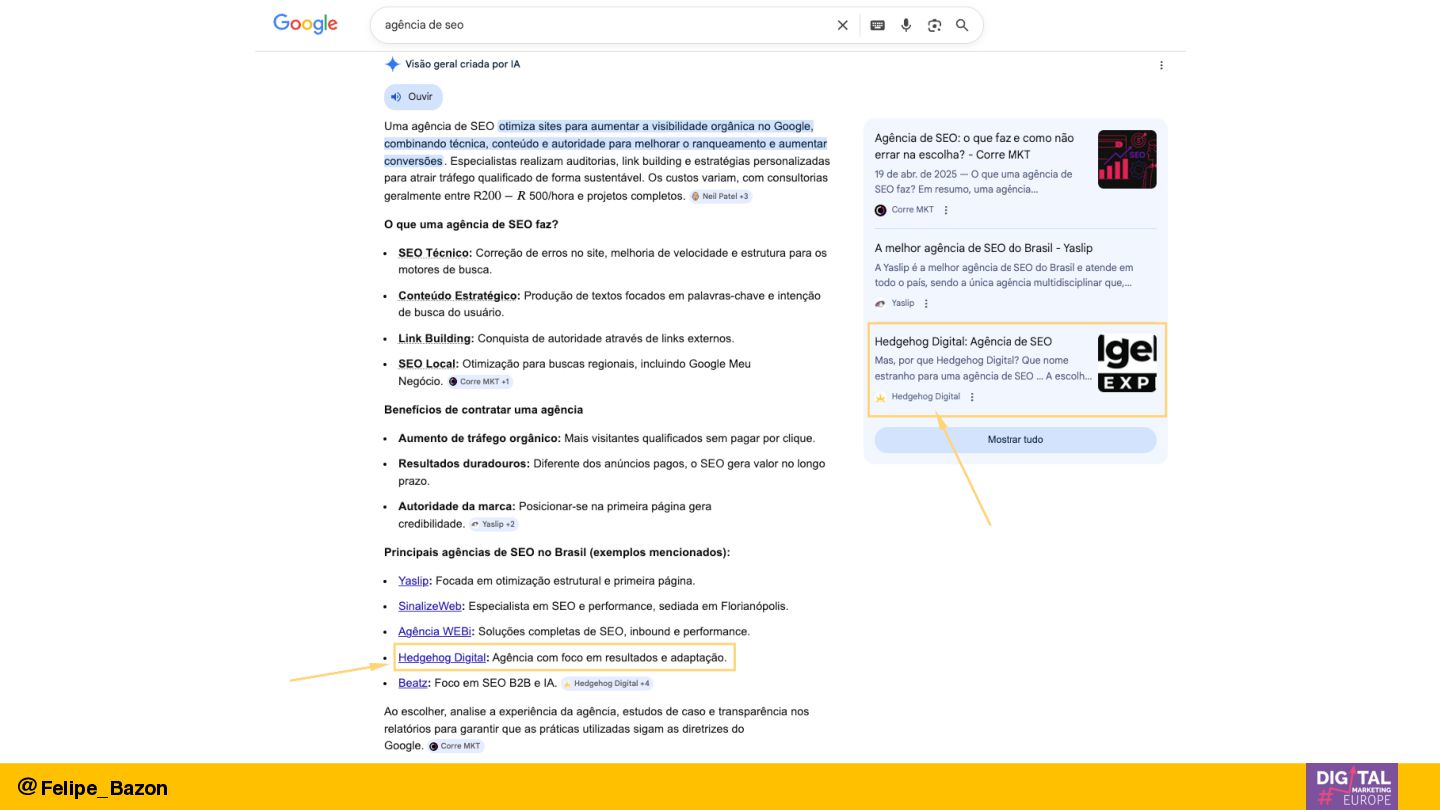1440x810 pixels.
Task: Open the on-screen keyboard icon
Action: (x=877, y=25)
